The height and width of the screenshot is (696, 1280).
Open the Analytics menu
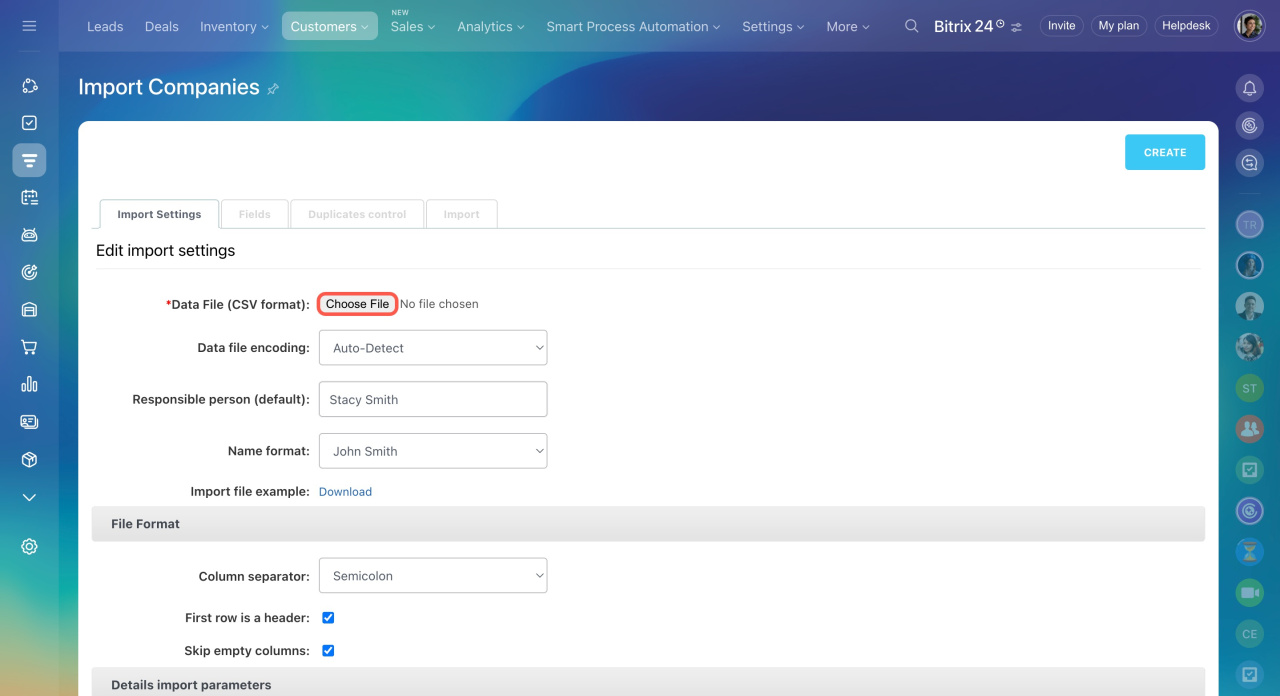pyautogui.click(x=491, y=26)
